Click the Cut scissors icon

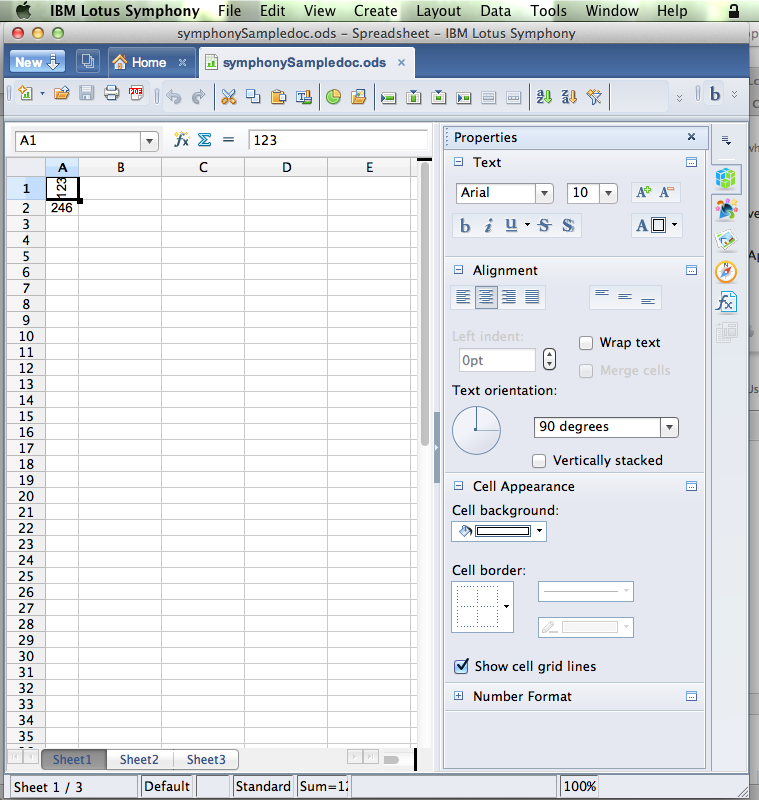coord(229,96)
